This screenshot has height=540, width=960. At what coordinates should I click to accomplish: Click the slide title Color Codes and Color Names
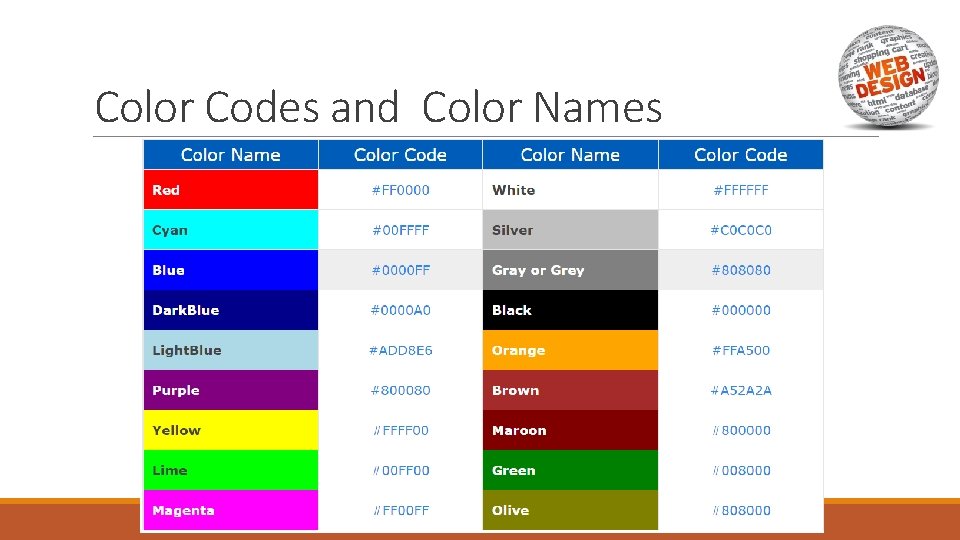(378, 107)
